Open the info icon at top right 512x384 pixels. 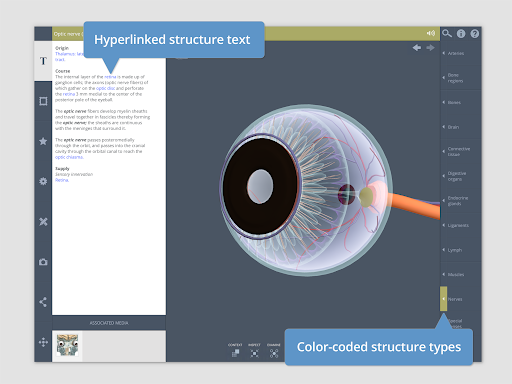tap(461, 34)
